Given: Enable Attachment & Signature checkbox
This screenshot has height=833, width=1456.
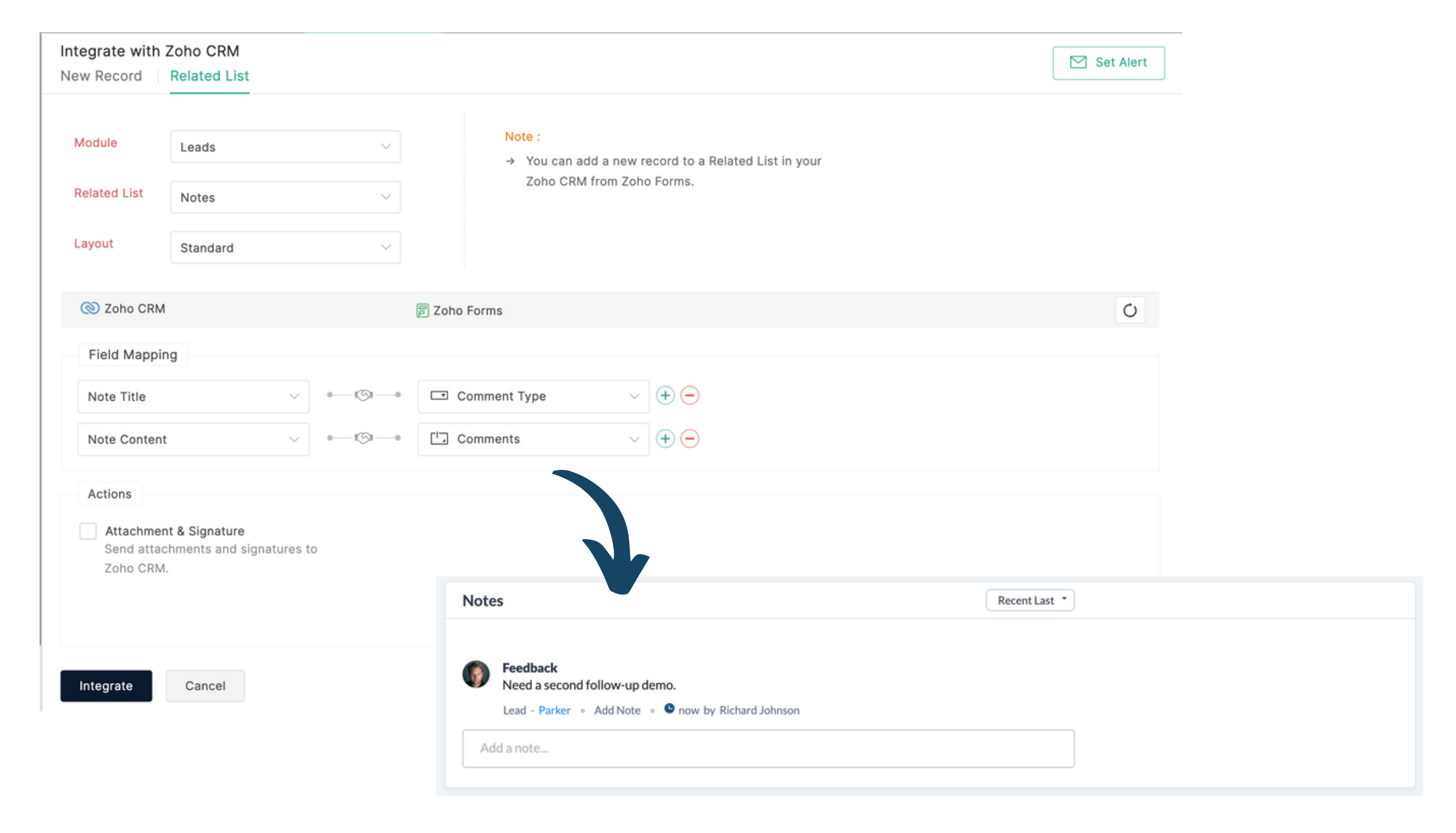Looking at the screenshot, I should [88, 531].
